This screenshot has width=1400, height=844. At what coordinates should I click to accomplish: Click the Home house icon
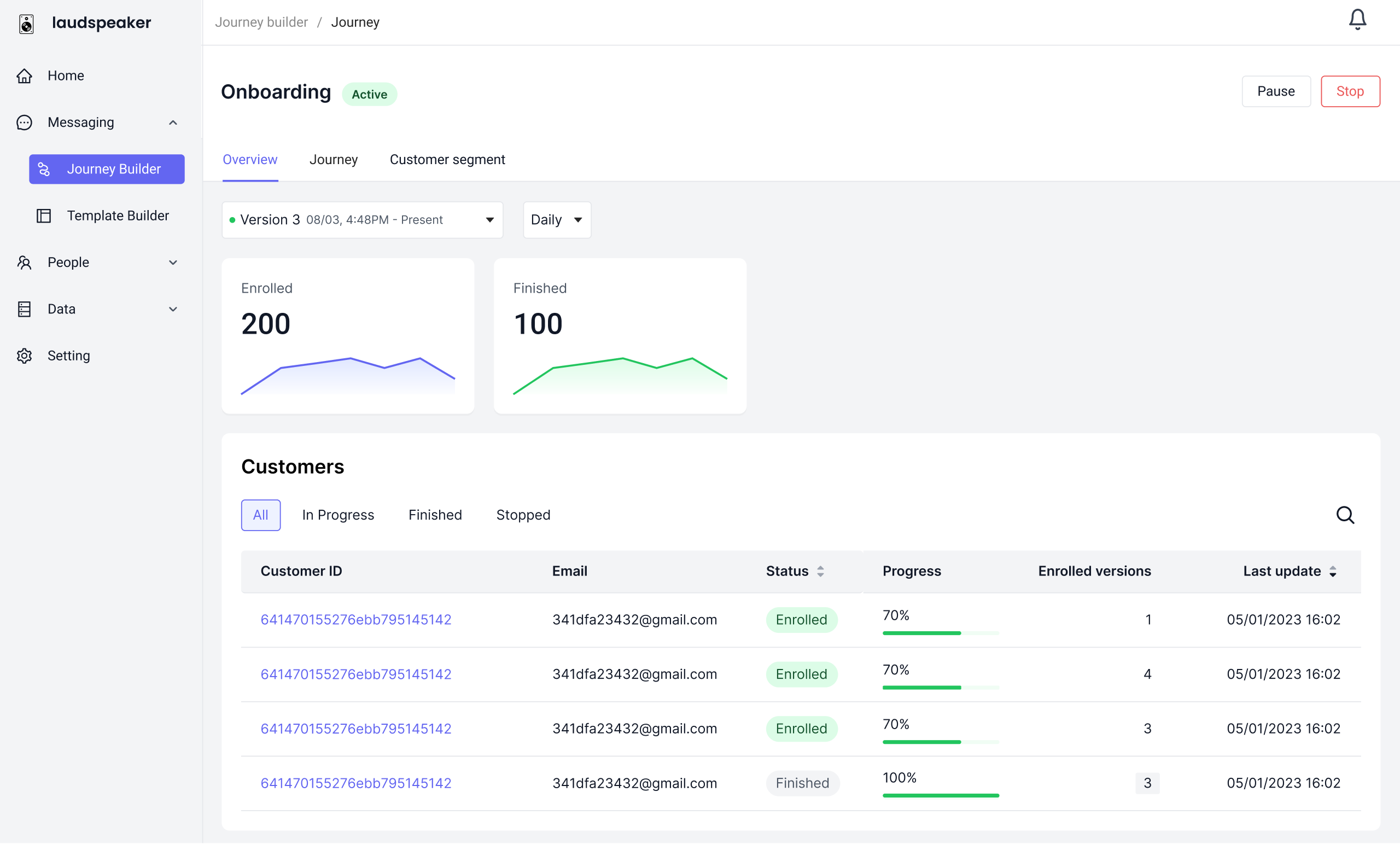point(25,75)
